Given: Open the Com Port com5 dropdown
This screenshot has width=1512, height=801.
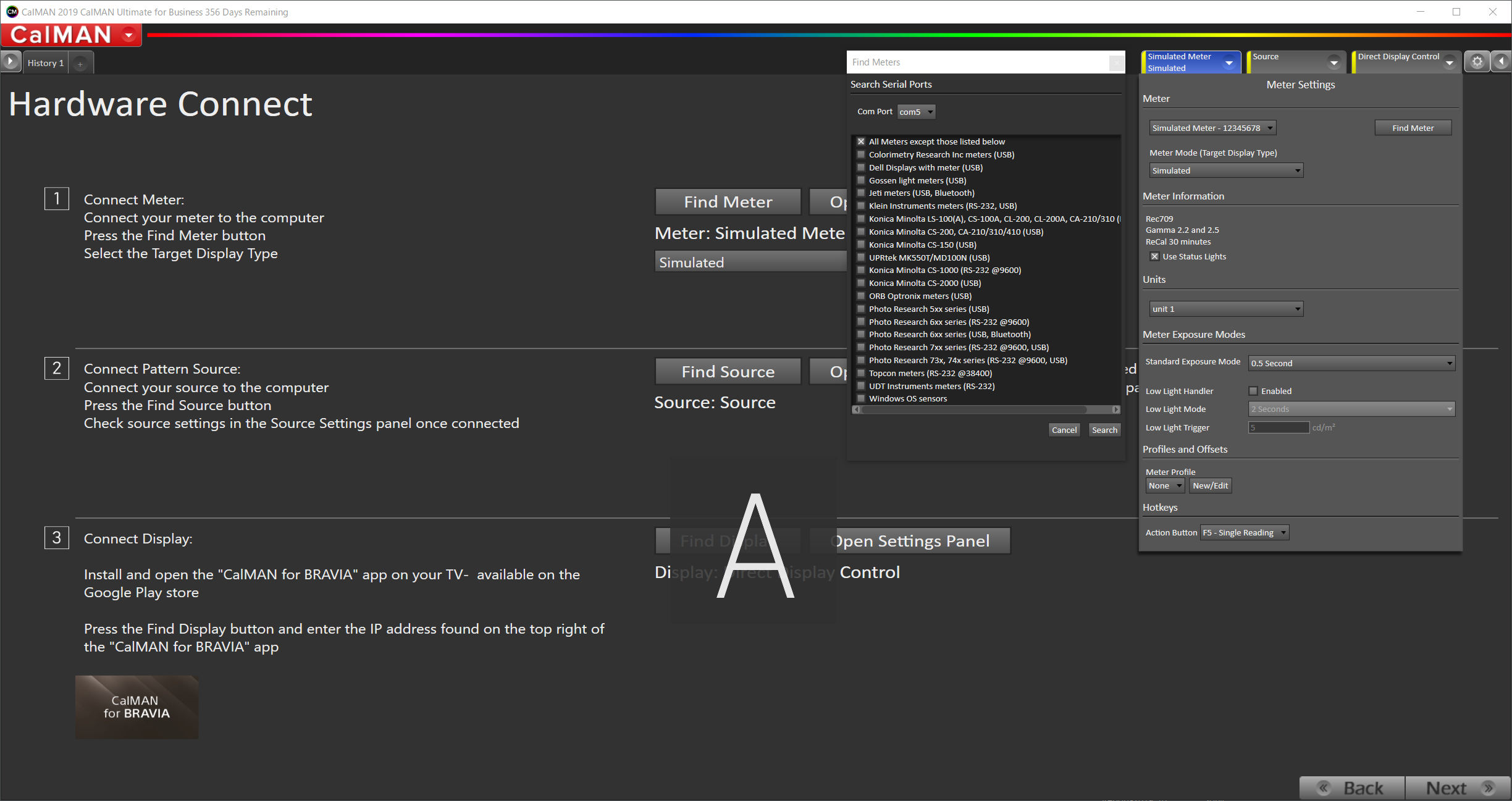Looking at the screenshot, I should click(x=916, y=112).
